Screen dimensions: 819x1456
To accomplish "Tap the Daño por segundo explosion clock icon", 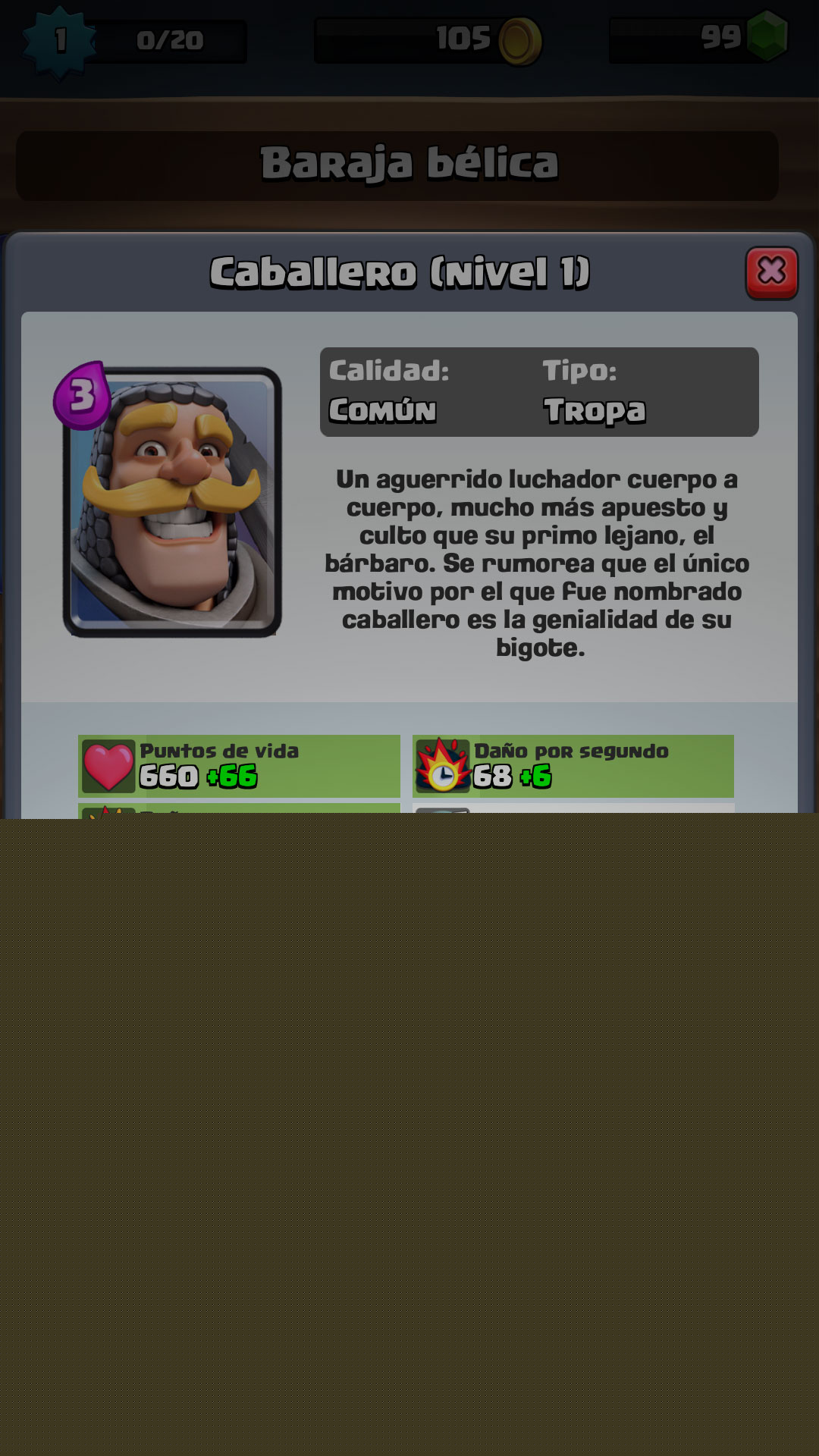I will pyautogui.click(x=443, y=766).
